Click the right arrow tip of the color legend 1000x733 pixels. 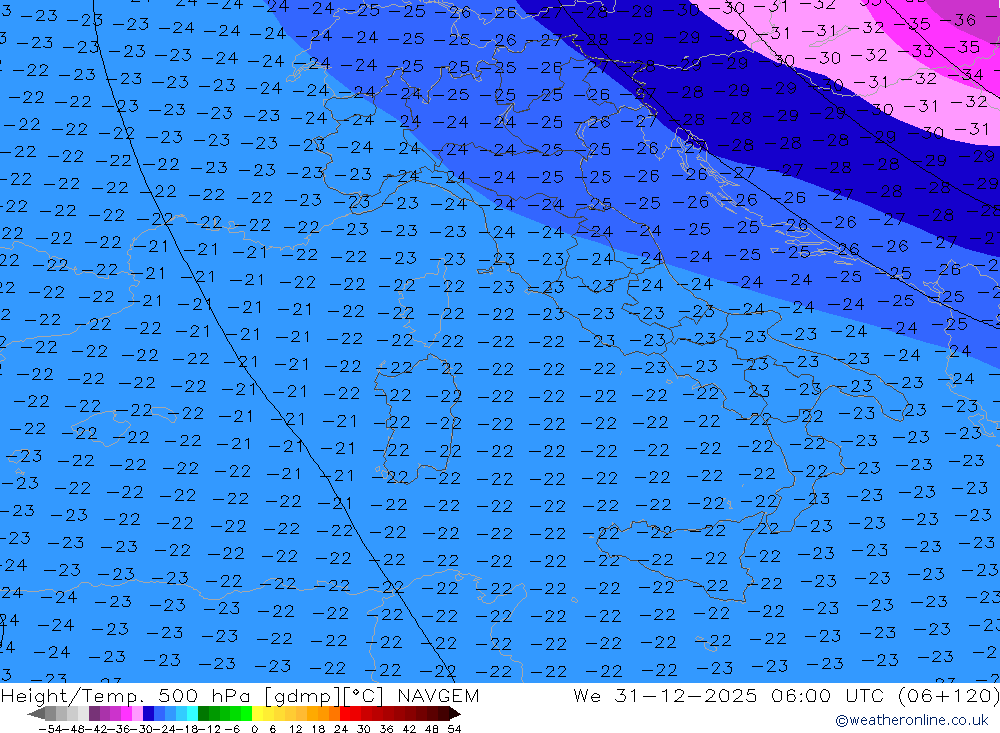click(455, 714)
